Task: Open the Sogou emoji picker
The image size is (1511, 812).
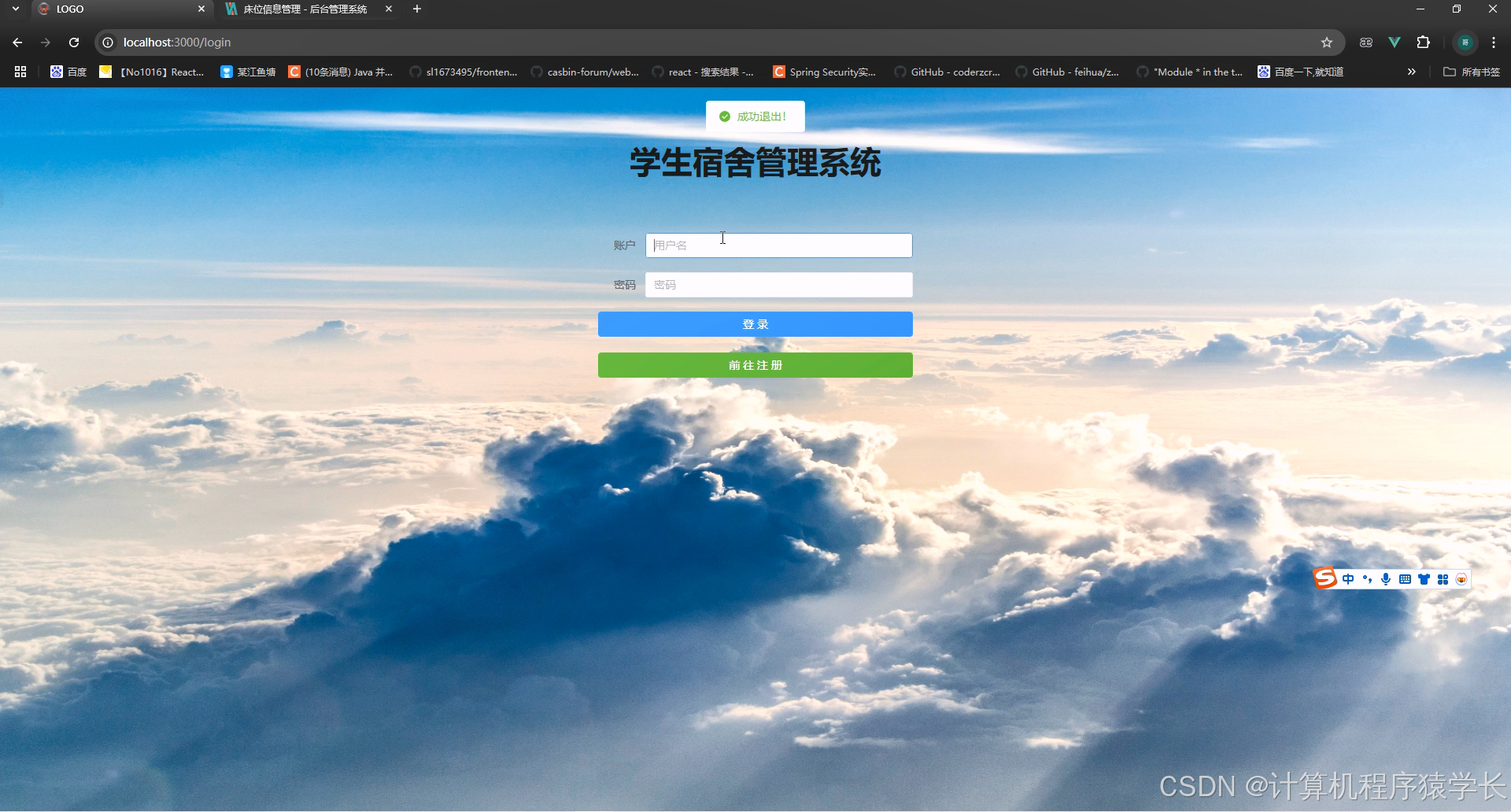Action: [x=1462, y=578]
